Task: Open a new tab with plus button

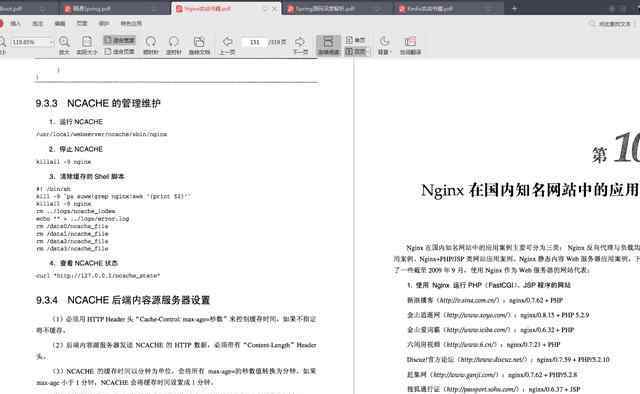Action: tap(514, 8)
